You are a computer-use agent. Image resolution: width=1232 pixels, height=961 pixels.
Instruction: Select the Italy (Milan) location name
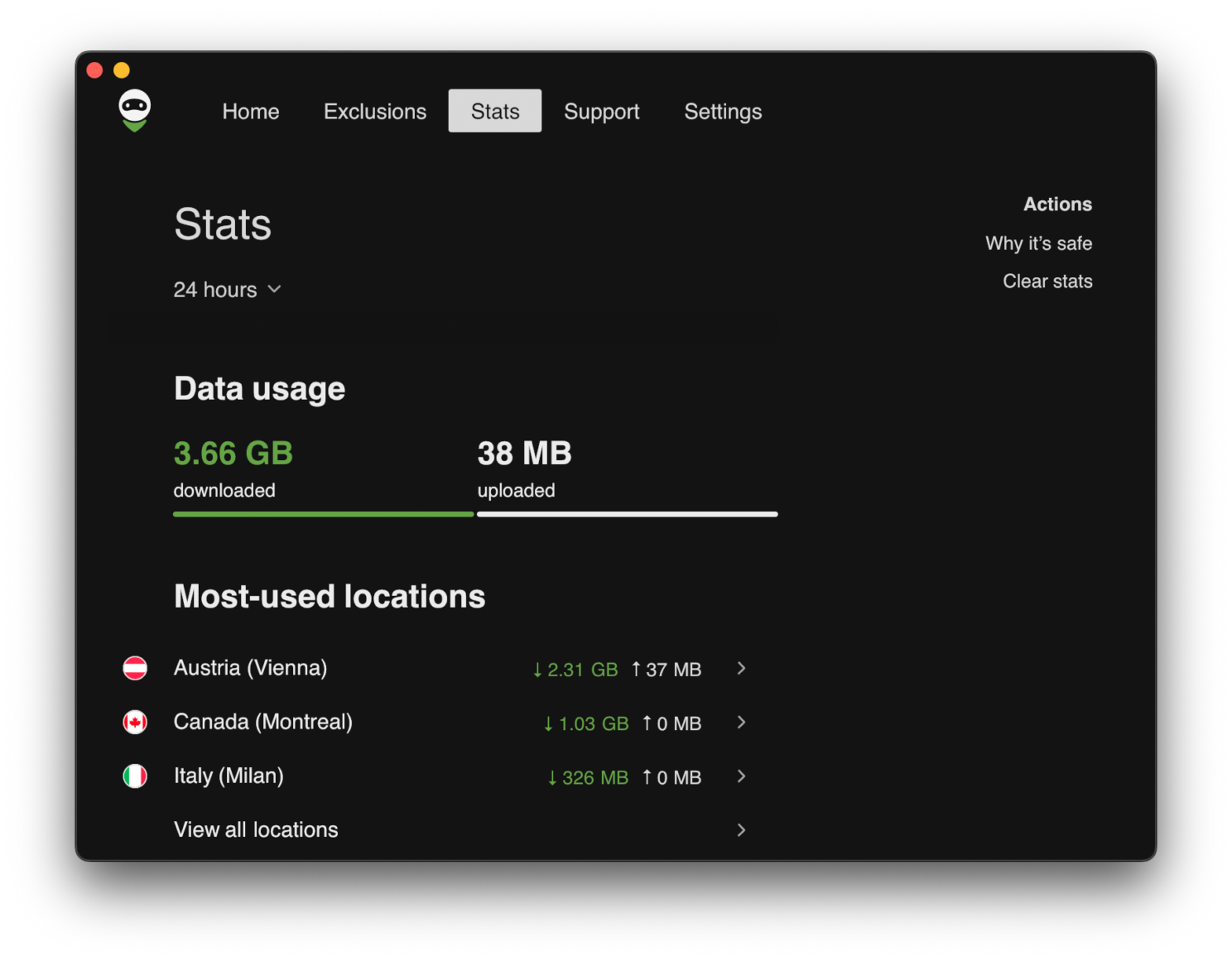click(229, 776)
